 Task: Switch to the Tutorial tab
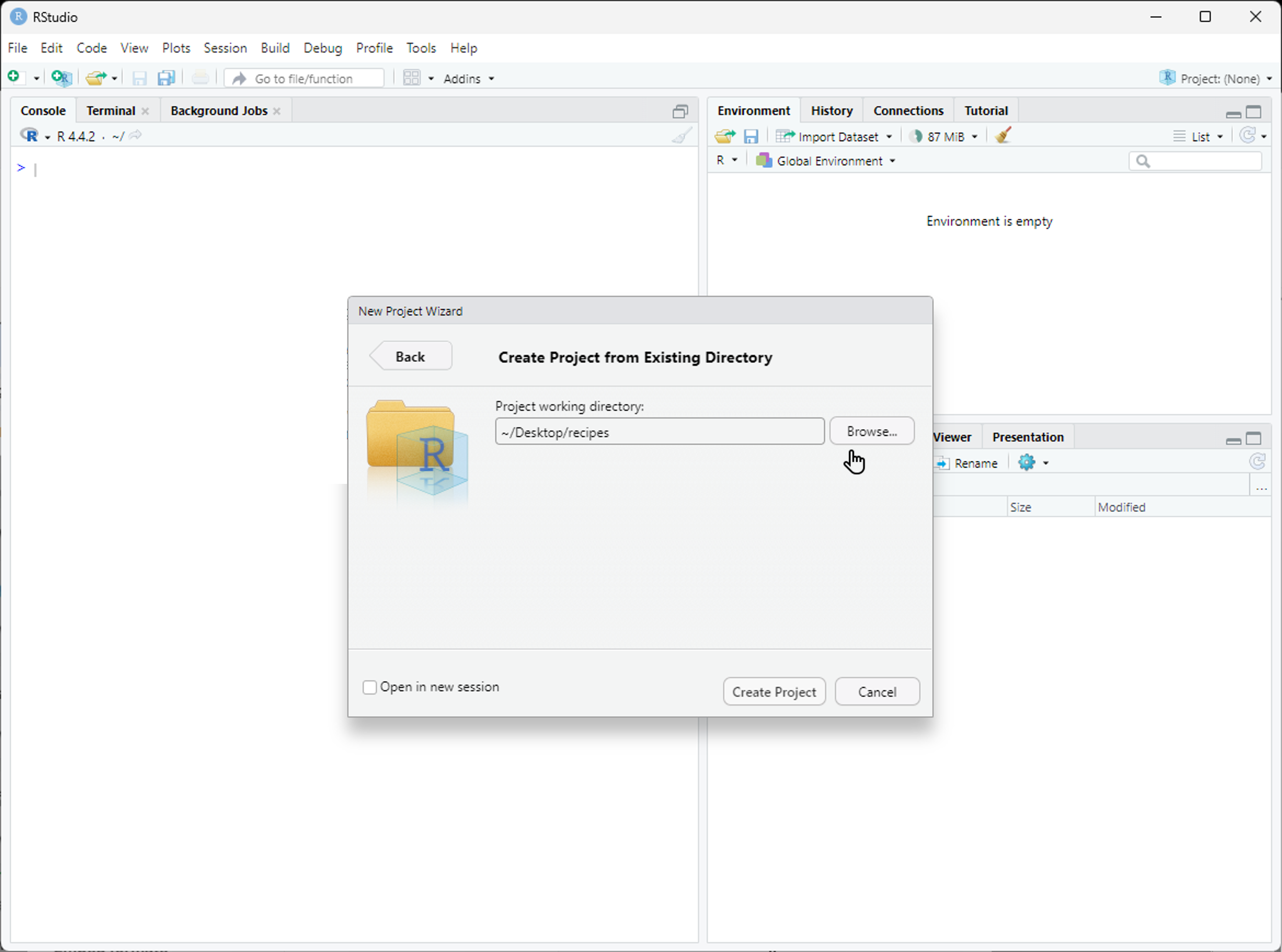point(984,110)
